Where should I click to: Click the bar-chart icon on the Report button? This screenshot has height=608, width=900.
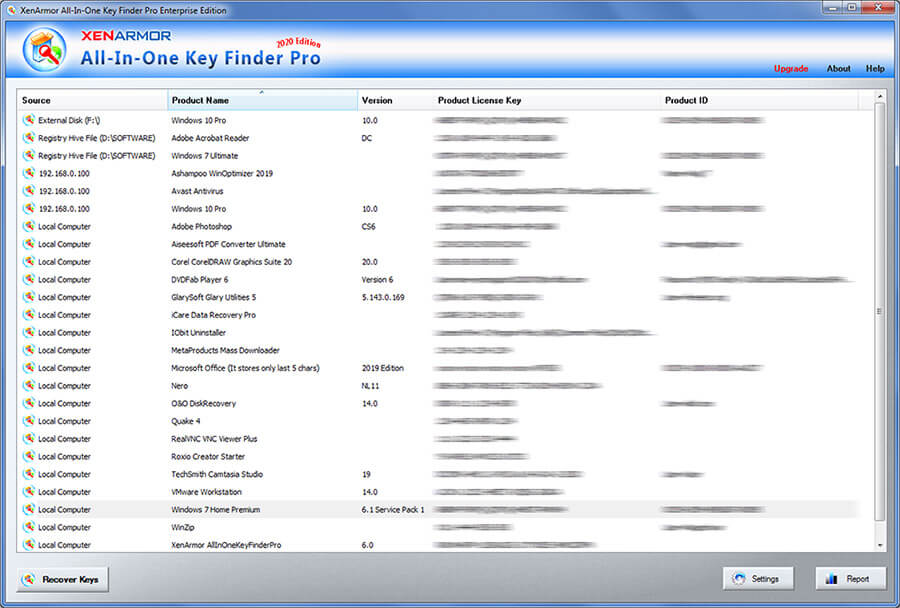pyautogui.click(x=833, y=579)
